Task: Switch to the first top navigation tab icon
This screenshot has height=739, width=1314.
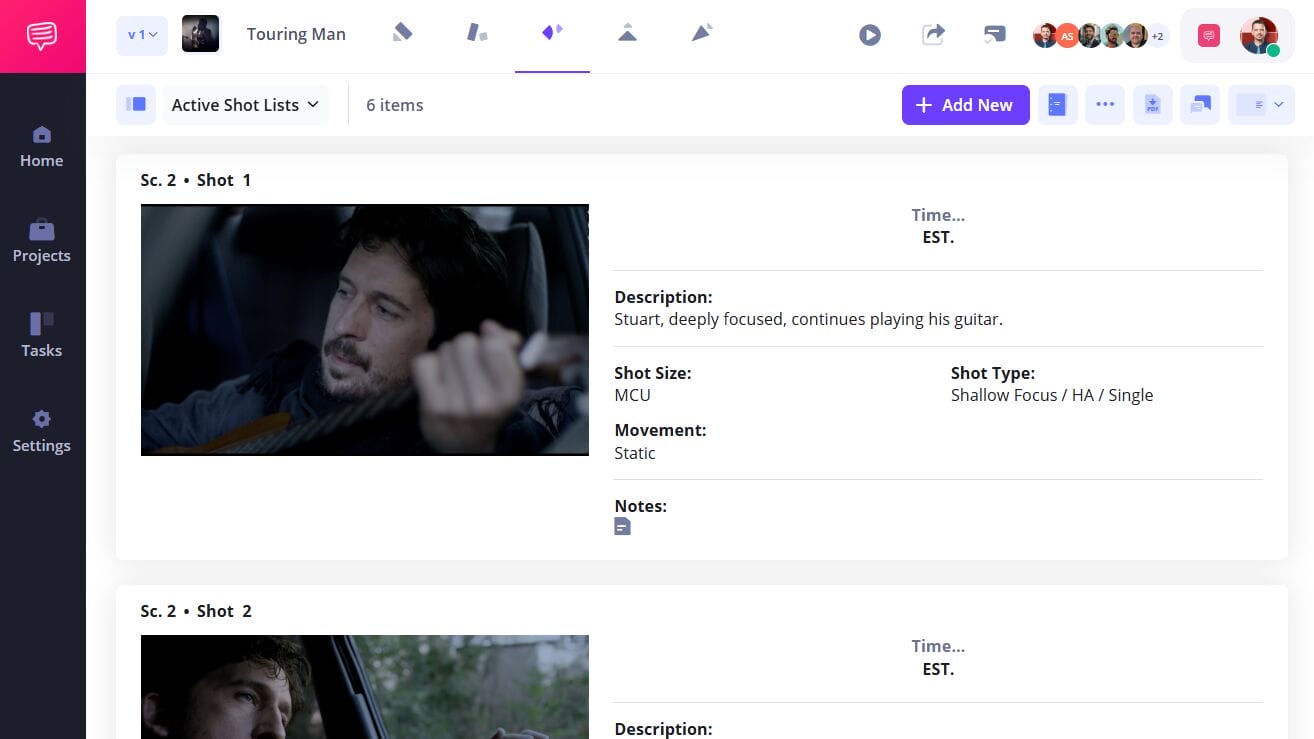Action: (402, 33)
